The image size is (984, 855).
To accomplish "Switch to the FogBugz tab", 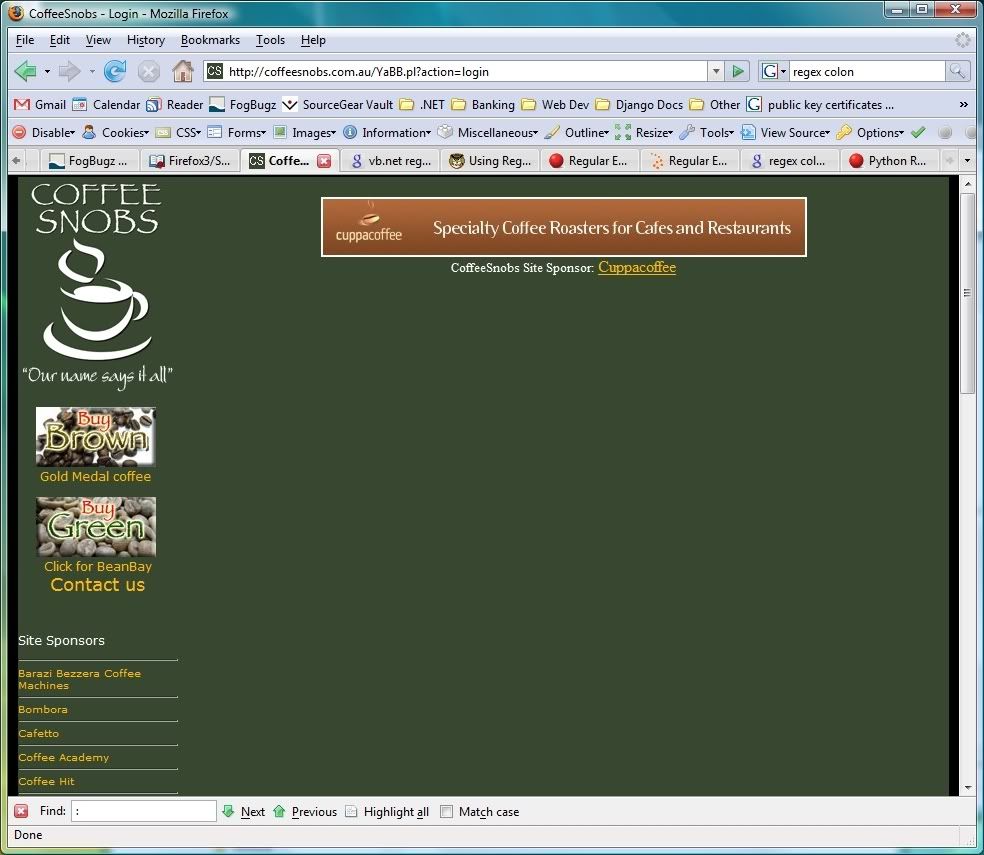I will pos(88,161).
